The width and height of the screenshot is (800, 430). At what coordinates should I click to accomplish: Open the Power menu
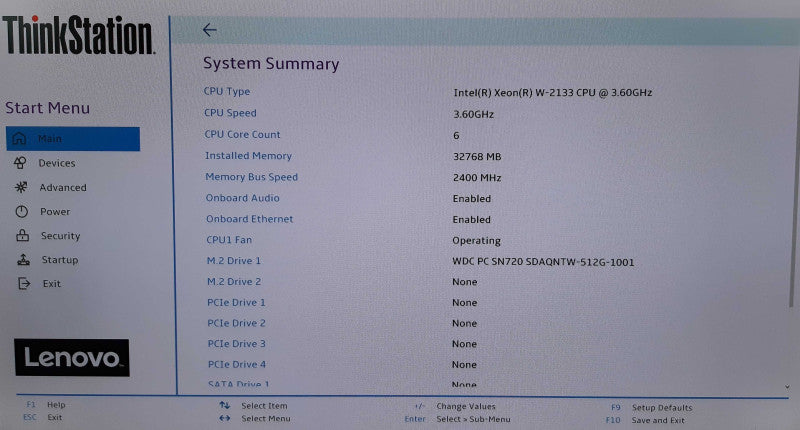[x=55, y=212]
